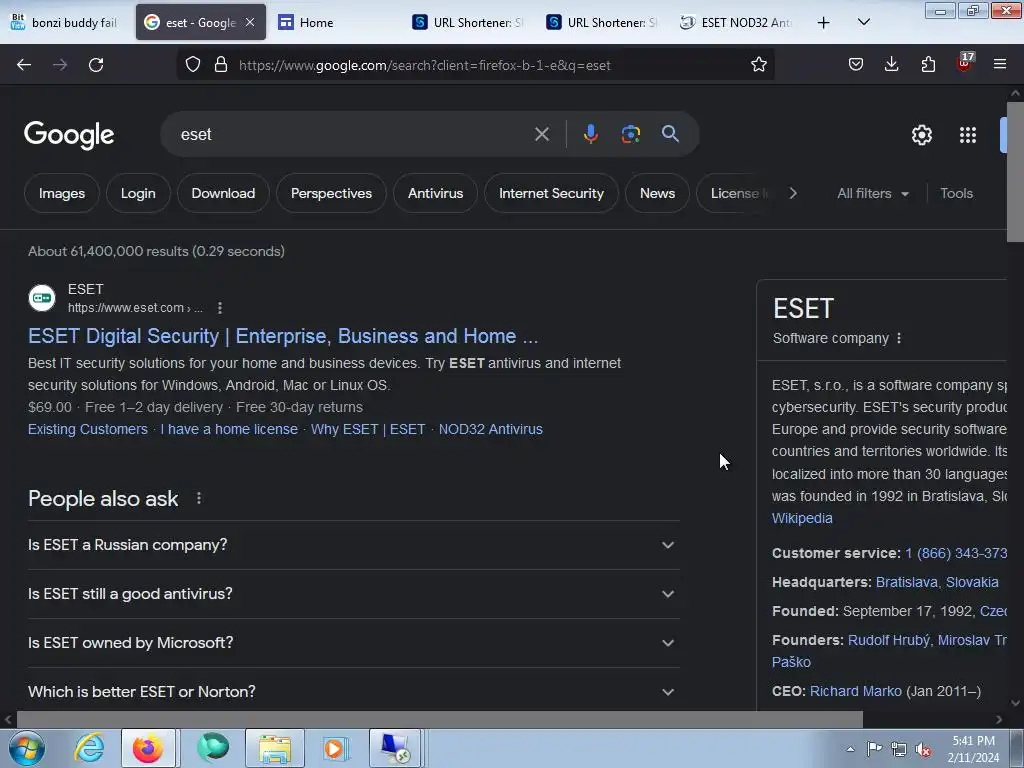Open a new browser tab

[x=823, y=22]
